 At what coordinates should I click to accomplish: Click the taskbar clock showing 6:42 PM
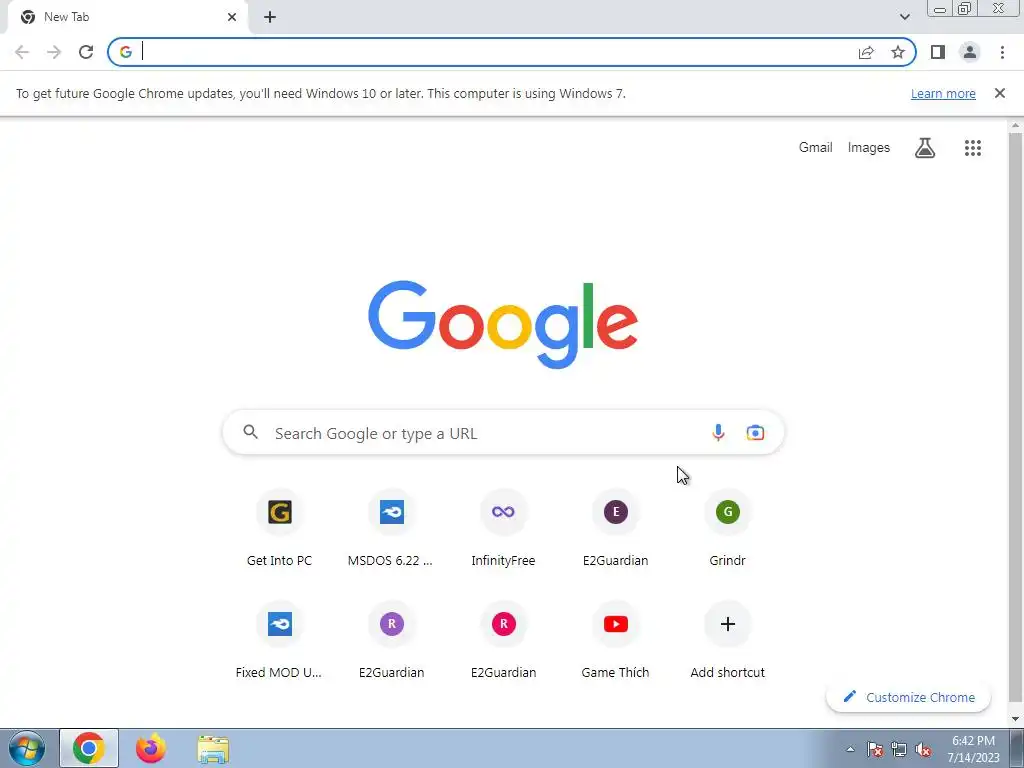click(974, 749)
